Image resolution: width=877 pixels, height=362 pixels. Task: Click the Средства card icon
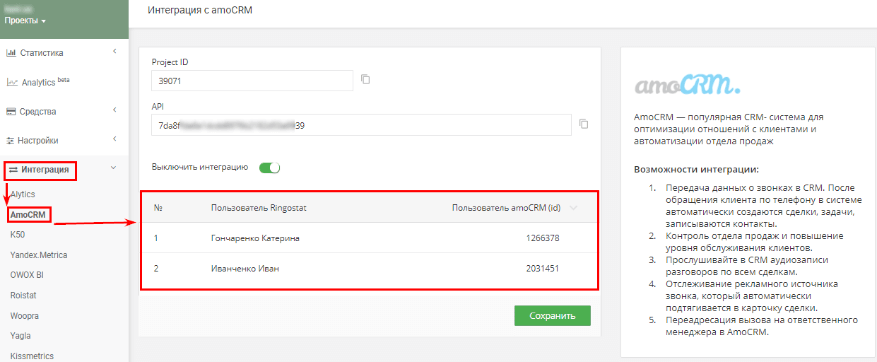tap(11, 111)
